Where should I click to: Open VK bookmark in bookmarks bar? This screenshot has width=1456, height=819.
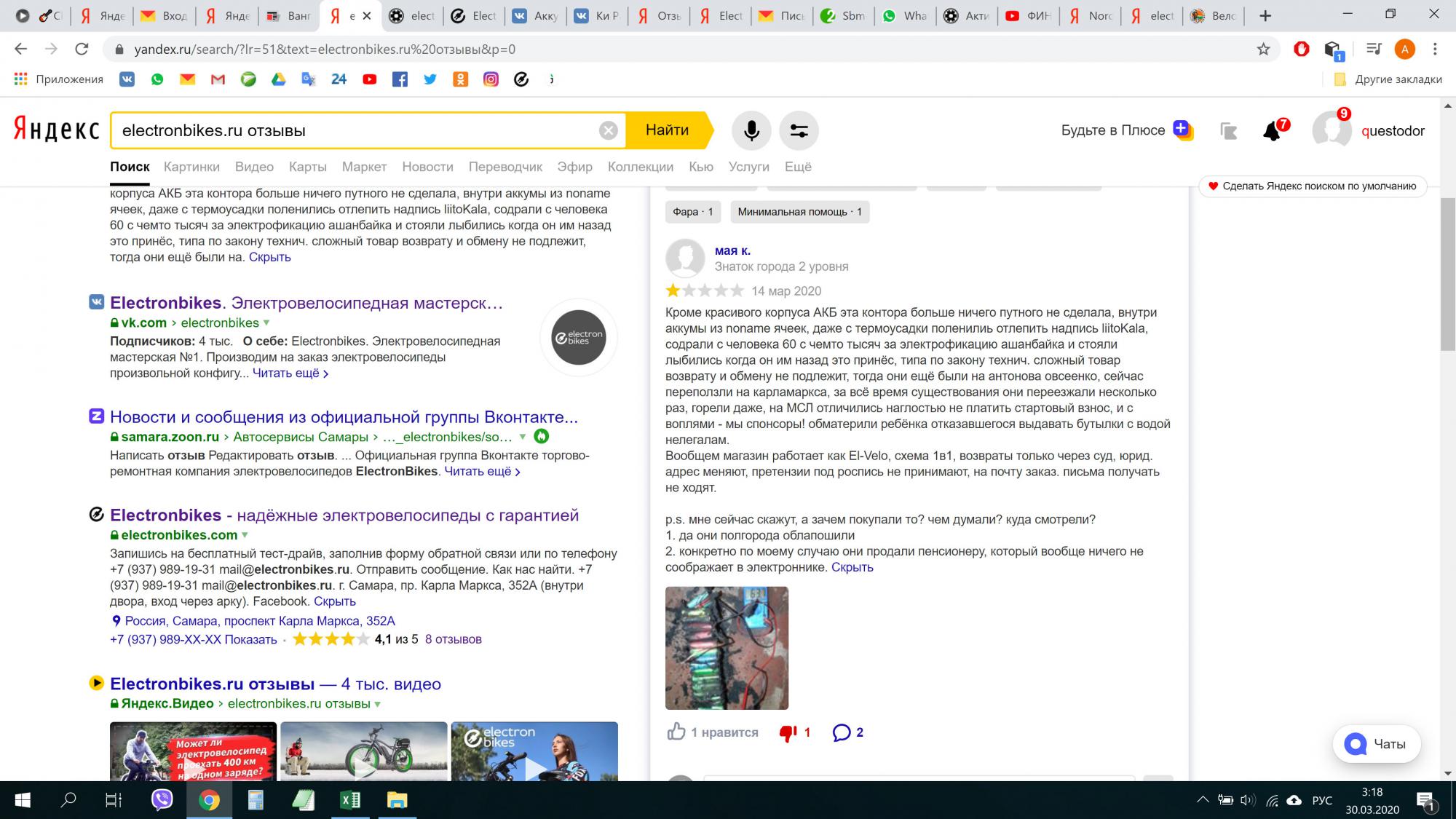coord(127,79)
